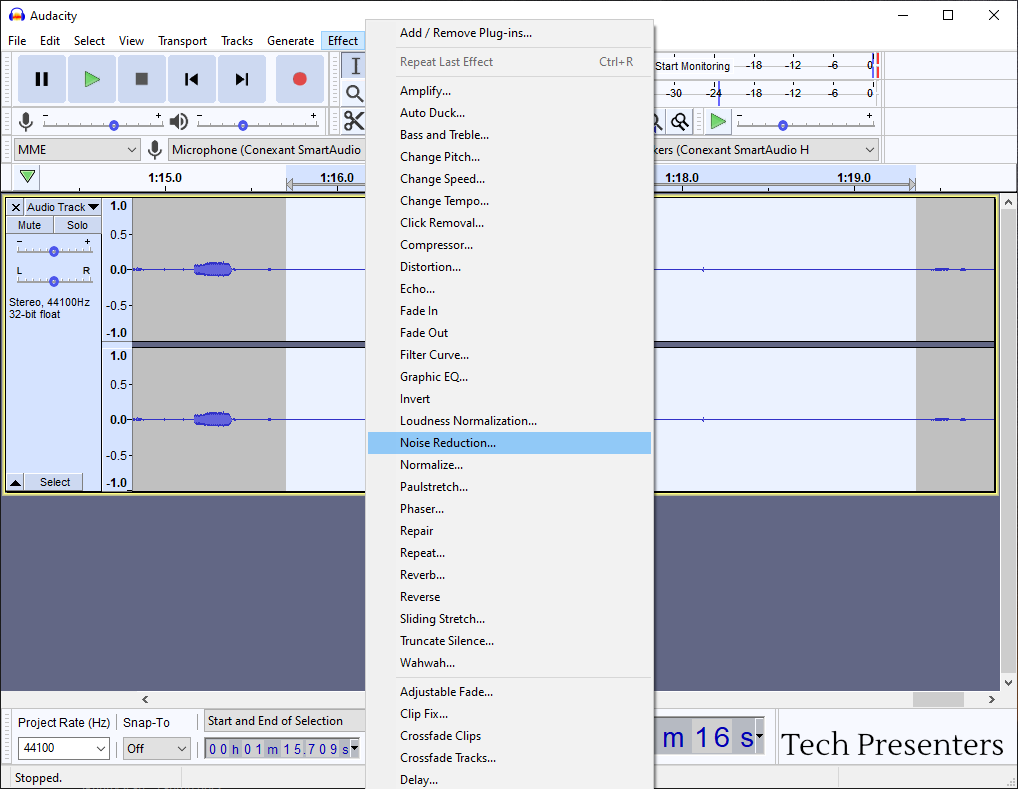Skip to start of the project
The image size is (1018, 789).
point(192,79)
